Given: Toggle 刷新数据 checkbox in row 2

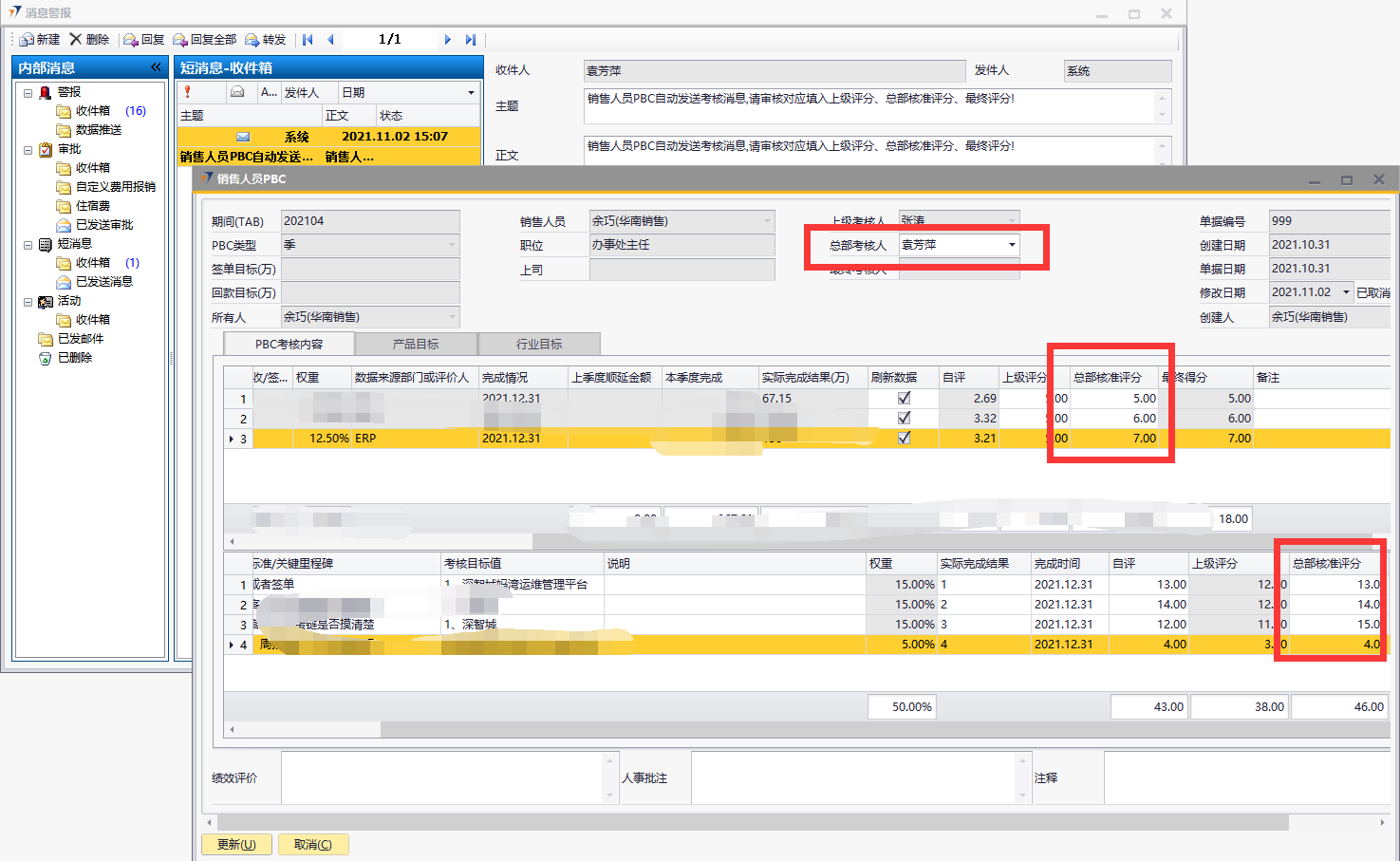Looking at the screenshot, I should click(904, 419).
